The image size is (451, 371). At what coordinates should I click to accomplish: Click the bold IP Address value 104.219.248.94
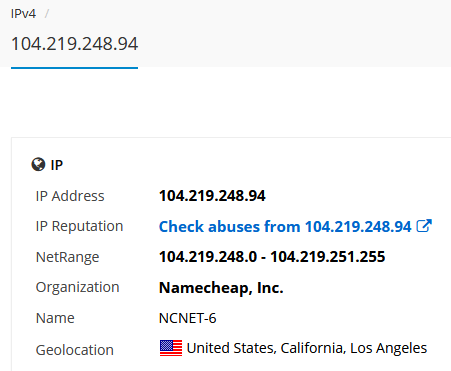coord(212,196)
